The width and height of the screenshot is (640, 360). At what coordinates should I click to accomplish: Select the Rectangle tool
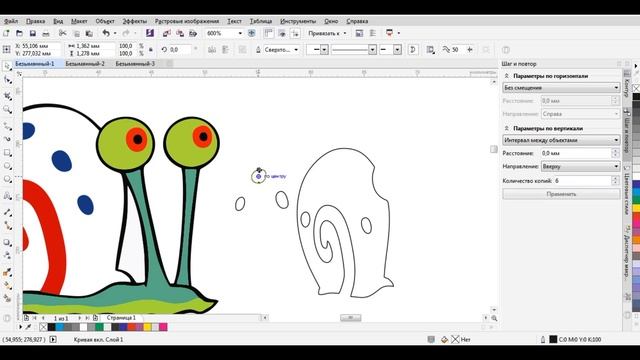7,153
